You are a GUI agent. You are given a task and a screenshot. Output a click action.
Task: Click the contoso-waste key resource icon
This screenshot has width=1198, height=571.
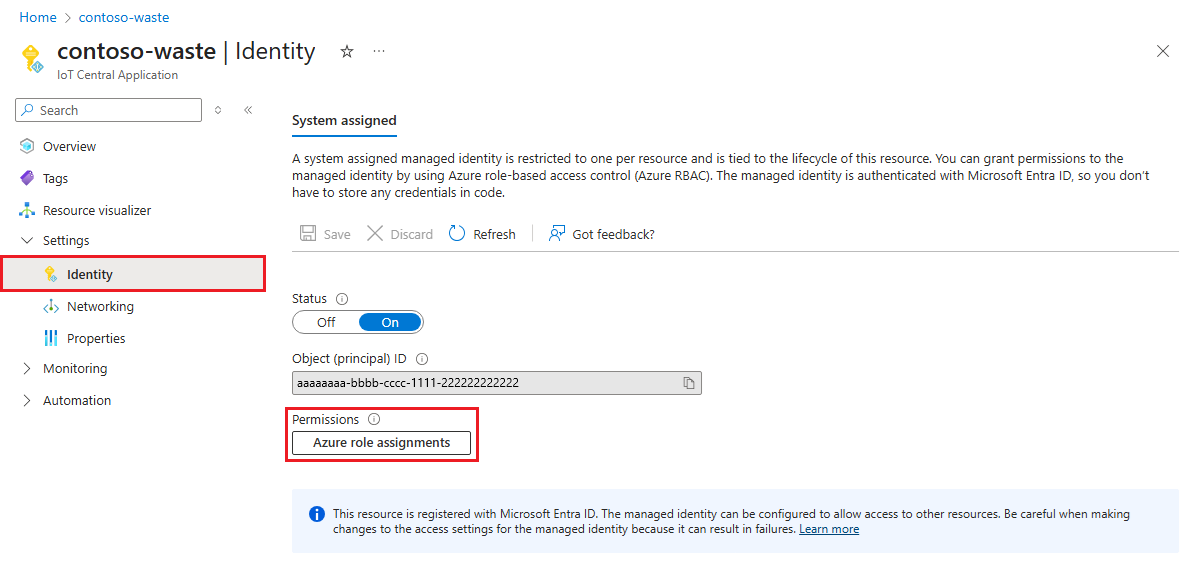pyautogui.click(x=32, y=59)
